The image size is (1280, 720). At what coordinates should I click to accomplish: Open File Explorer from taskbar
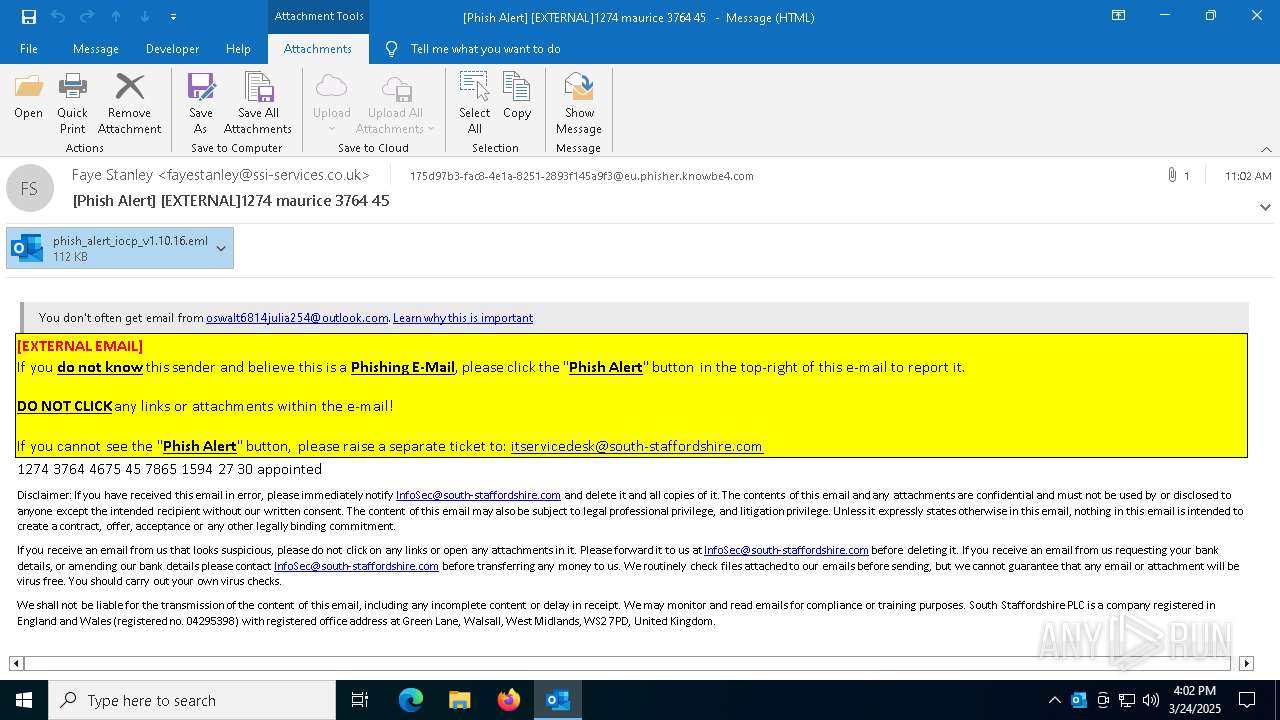(460, 700)
